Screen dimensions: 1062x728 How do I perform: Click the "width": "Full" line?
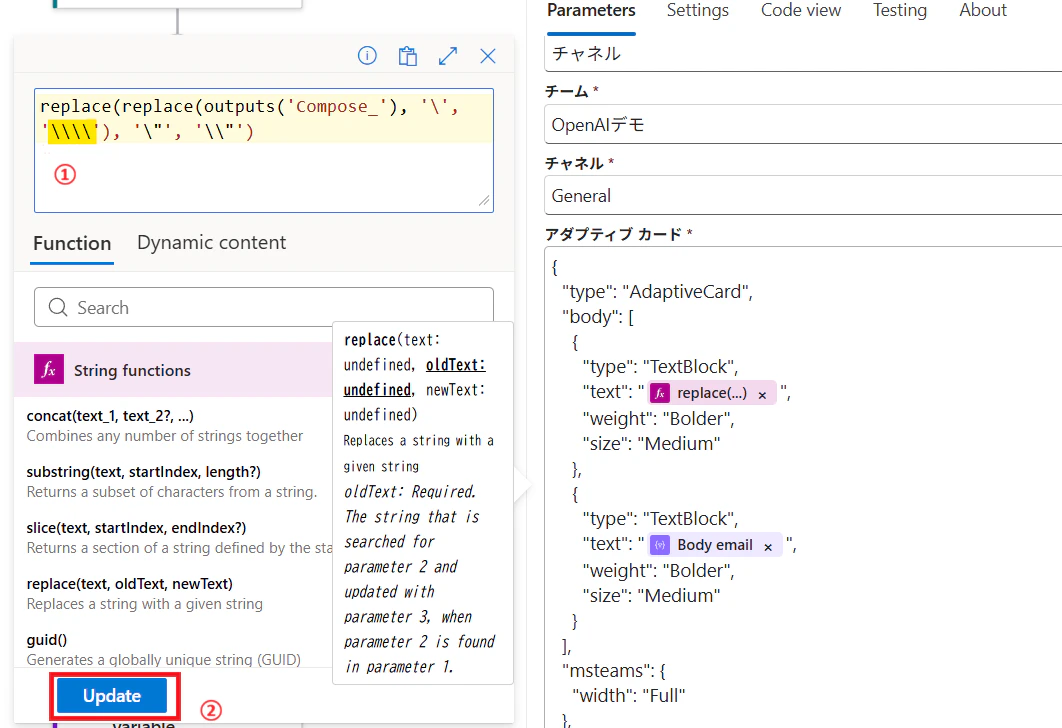click(x=629, y=695)
